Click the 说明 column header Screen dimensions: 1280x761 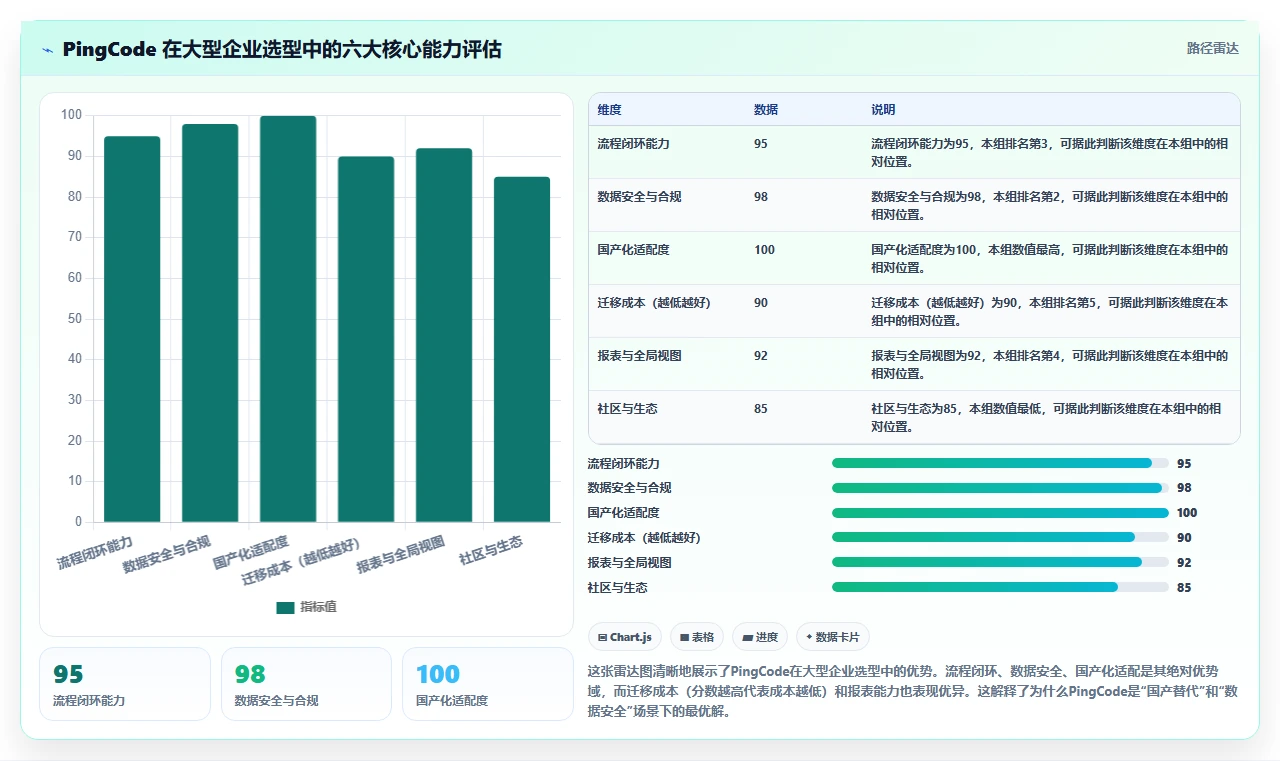[883, 109]
